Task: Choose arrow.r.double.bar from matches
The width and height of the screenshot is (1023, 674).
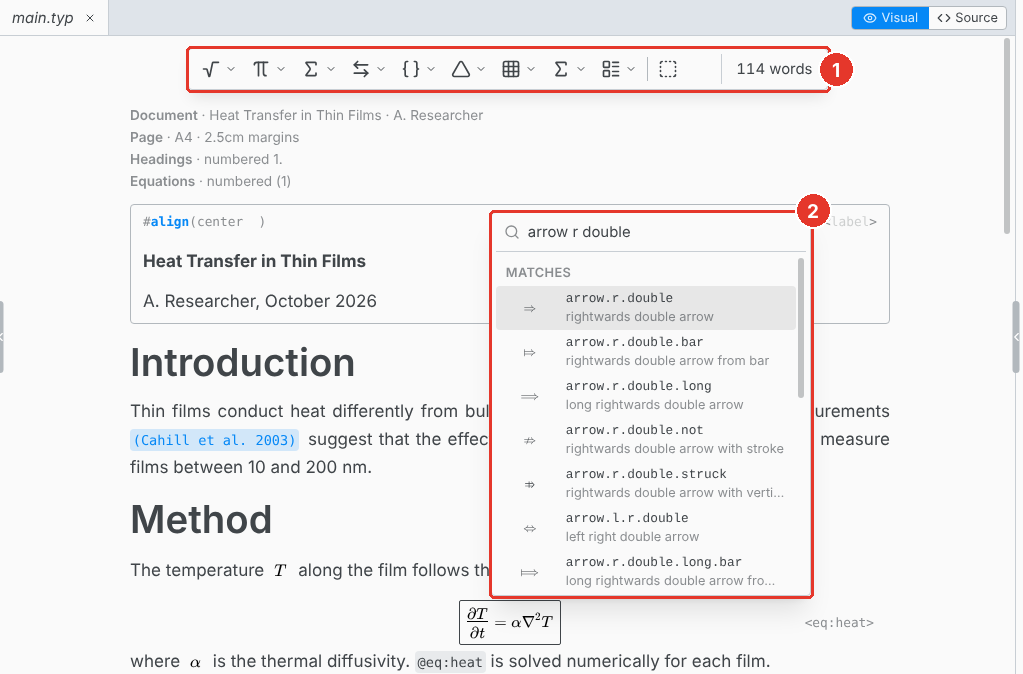Action: tap(646, 351)
